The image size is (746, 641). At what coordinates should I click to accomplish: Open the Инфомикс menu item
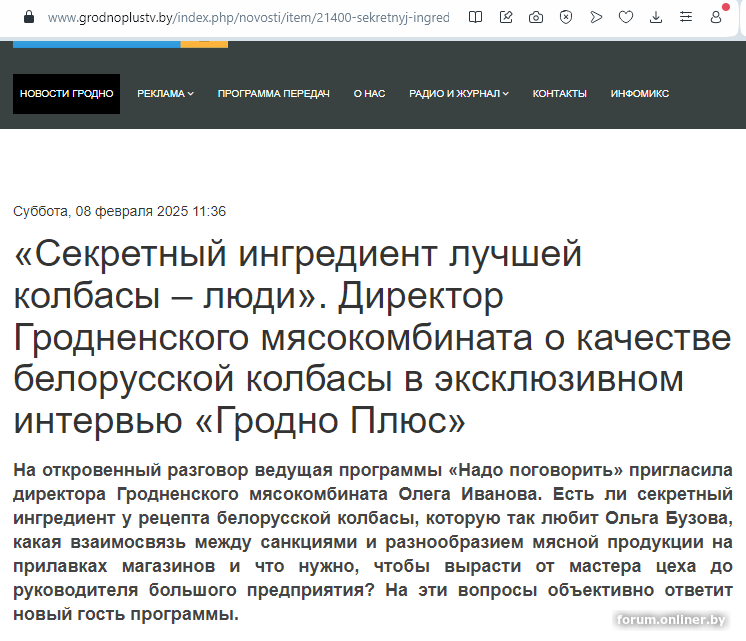pos(639,94)
